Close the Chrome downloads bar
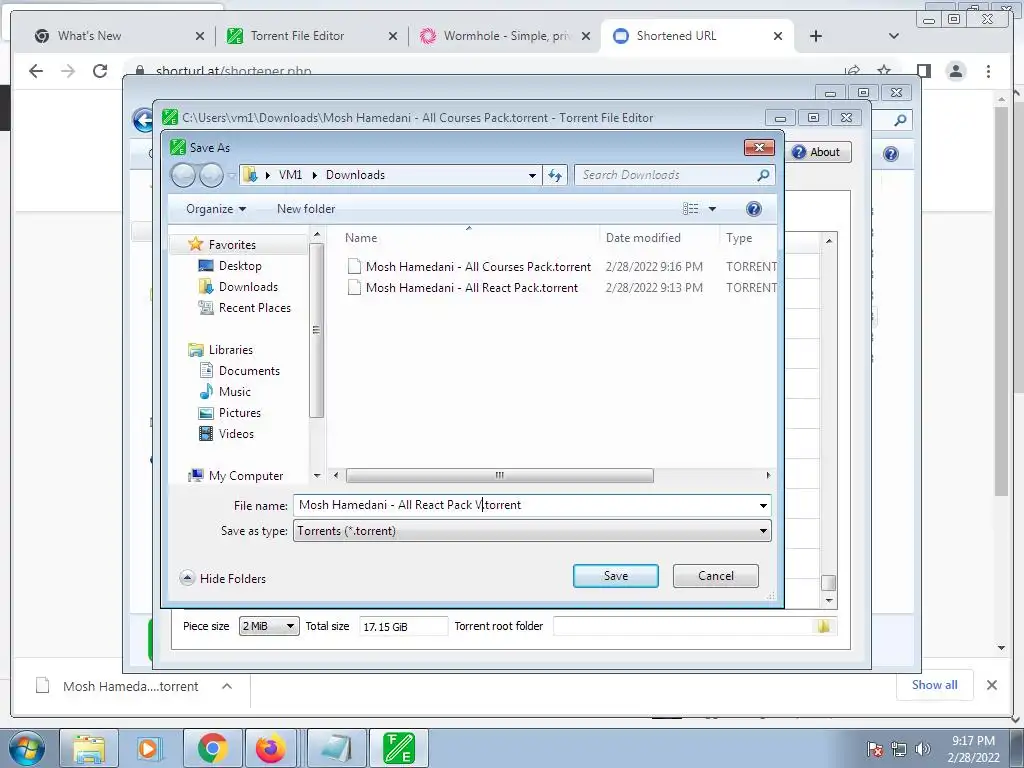Screen dimensions: 1024x768 pos(991,685)
